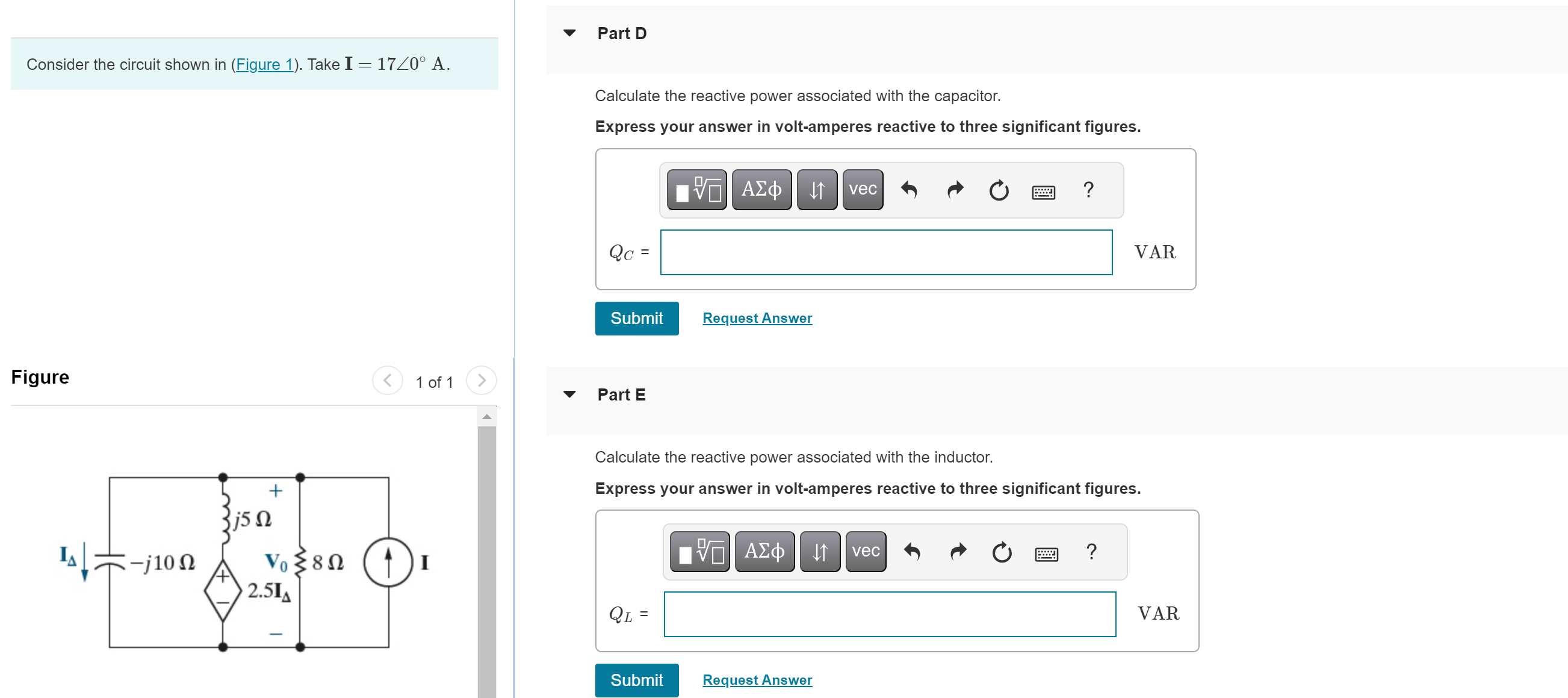Click Request Answer under Part D
The width and height of the screenshot is (1568, 698).
[x=757, y=317]
